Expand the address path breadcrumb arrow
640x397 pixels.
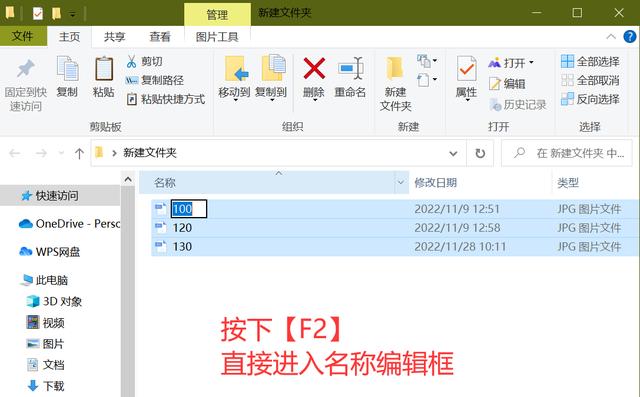(114, 153)
